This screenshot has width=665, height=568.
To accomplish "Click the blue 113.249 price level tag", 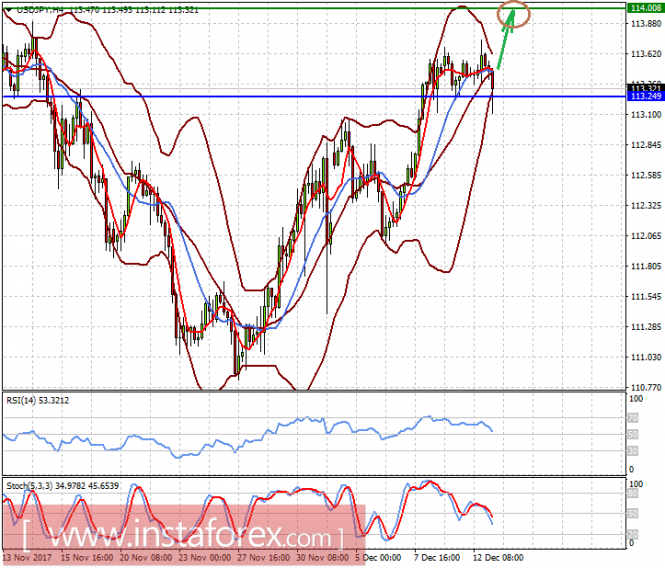I will click(x=645, y=96).
